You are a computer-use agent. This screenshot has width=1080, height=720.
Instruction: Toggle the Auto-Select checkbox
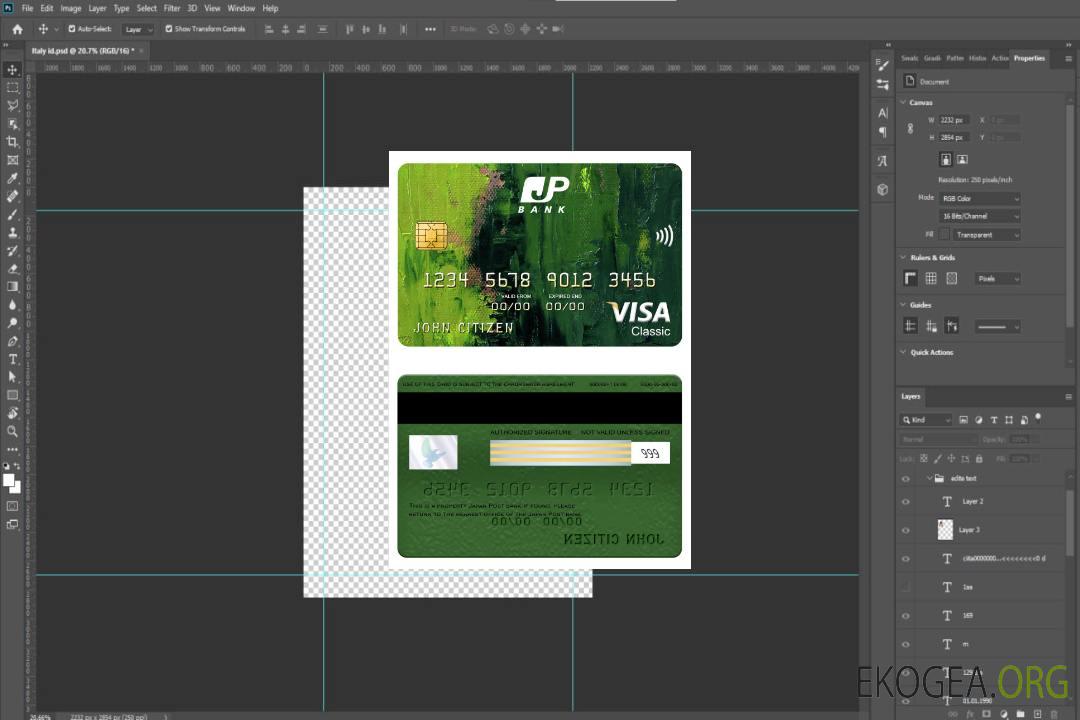click(72, 29)
